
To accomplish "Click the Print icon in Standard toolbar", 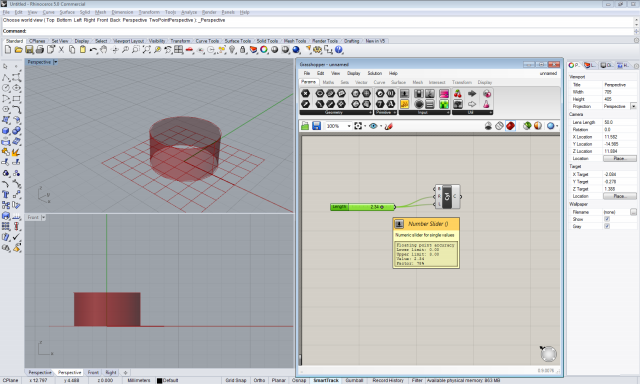I will 40,49.
